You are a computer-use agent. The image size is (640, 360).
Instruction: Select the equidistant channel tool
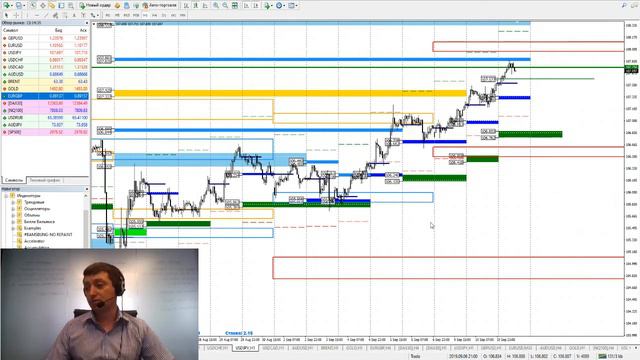point(55,15)
